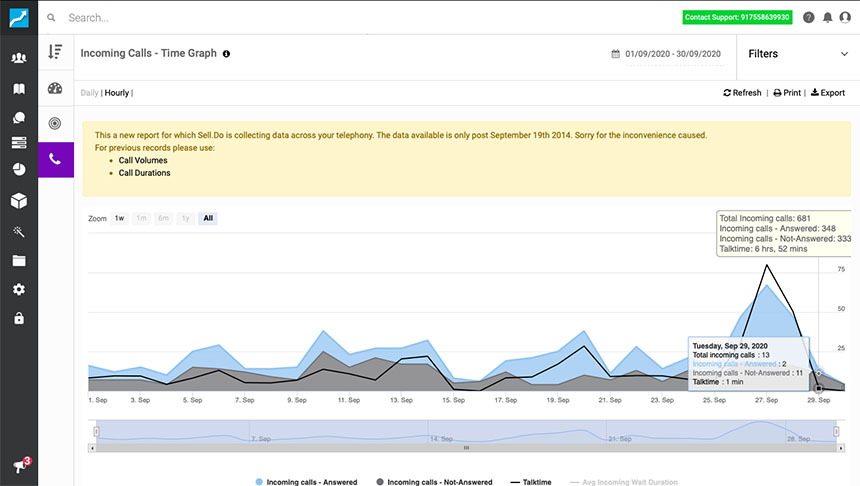The height and width of the screenshot is (486, 860).
Task: Set zoom to 6m
Action: click(163, 218)
